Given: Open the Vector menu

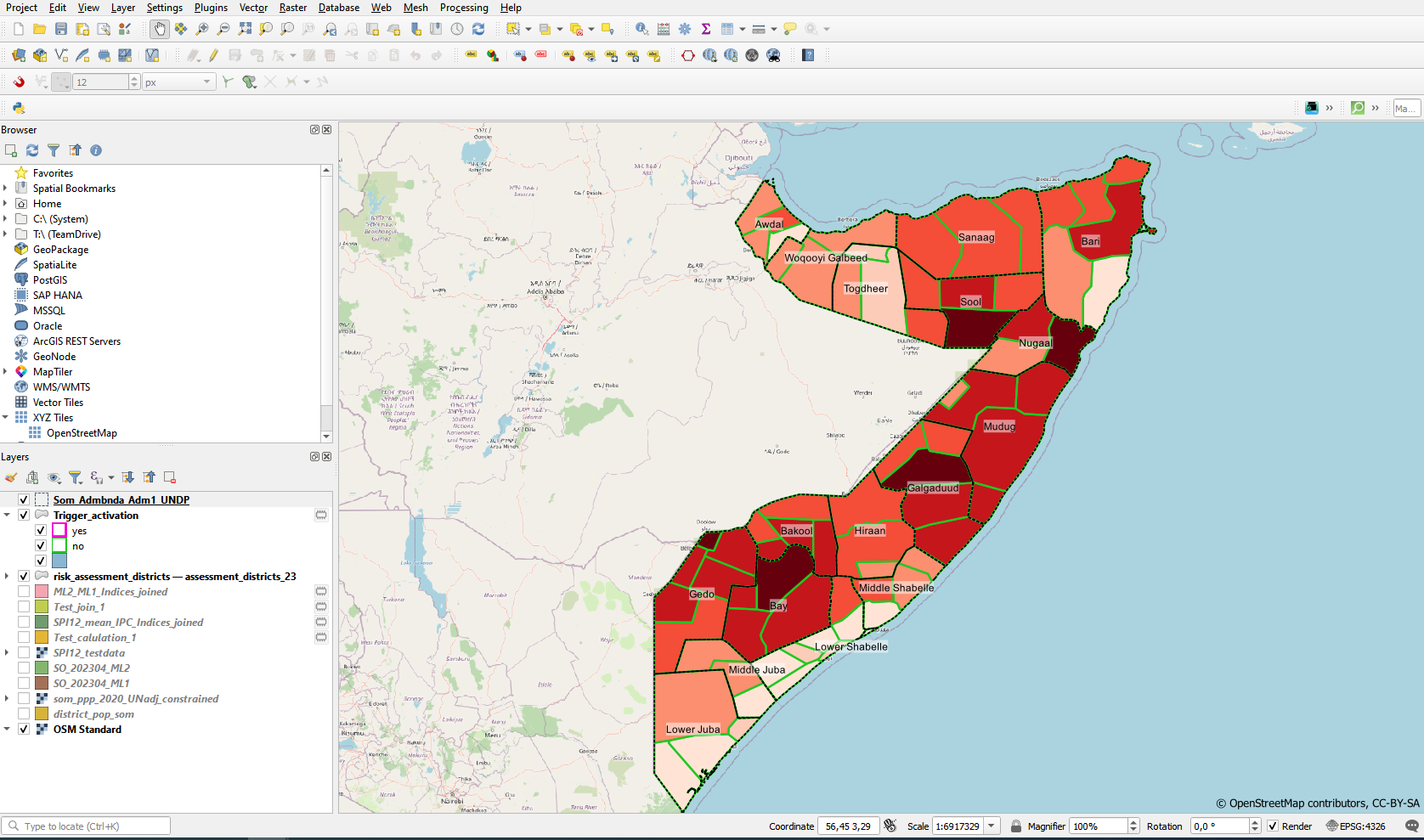Looking at the screenshot, I should coord(253,8).
